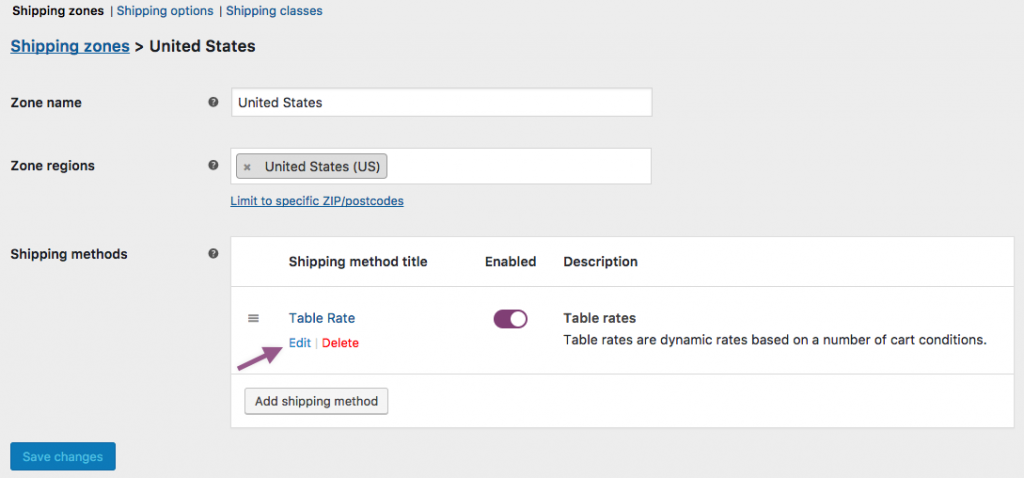Click the Zone name help icon

point(213,102)
